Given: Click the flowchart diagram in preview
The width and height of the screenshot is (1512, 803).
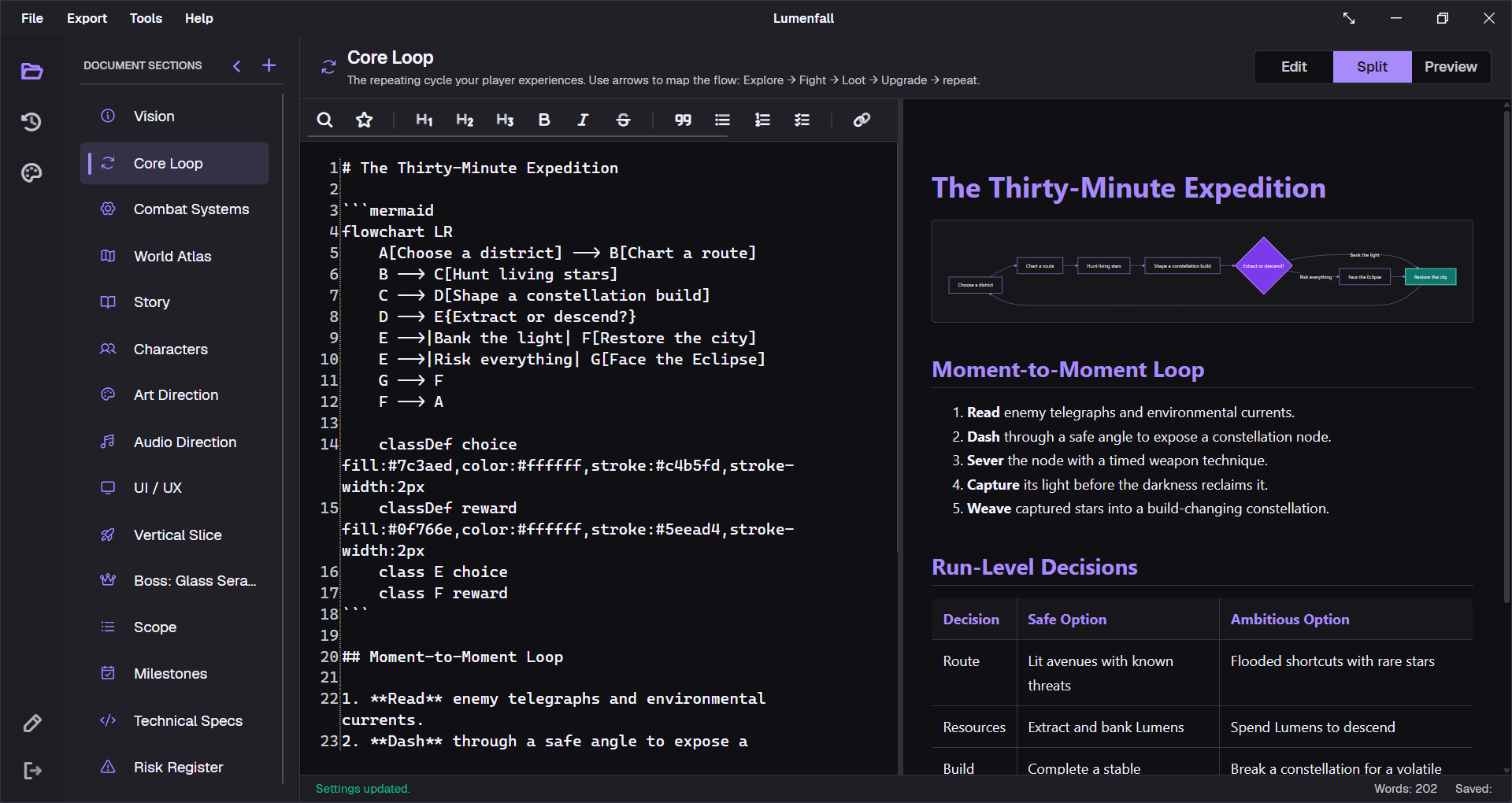Looking at the screenshot, I should tap(1202, 272).
